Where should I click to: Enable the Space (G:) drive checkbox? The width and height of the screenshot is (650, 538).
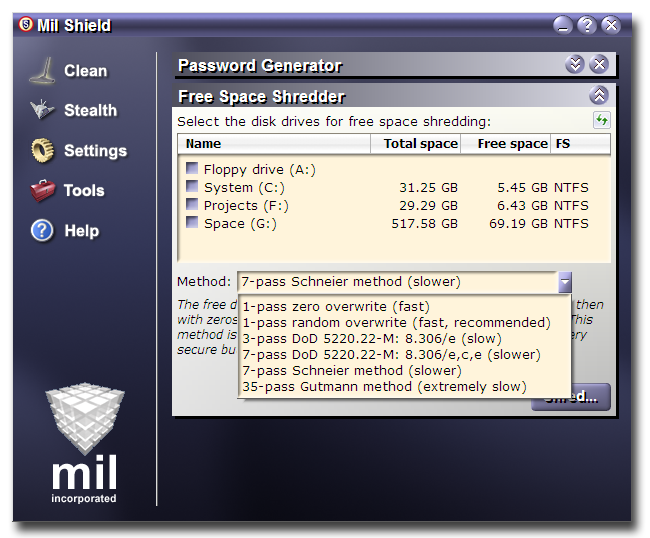tap(191, 223)
